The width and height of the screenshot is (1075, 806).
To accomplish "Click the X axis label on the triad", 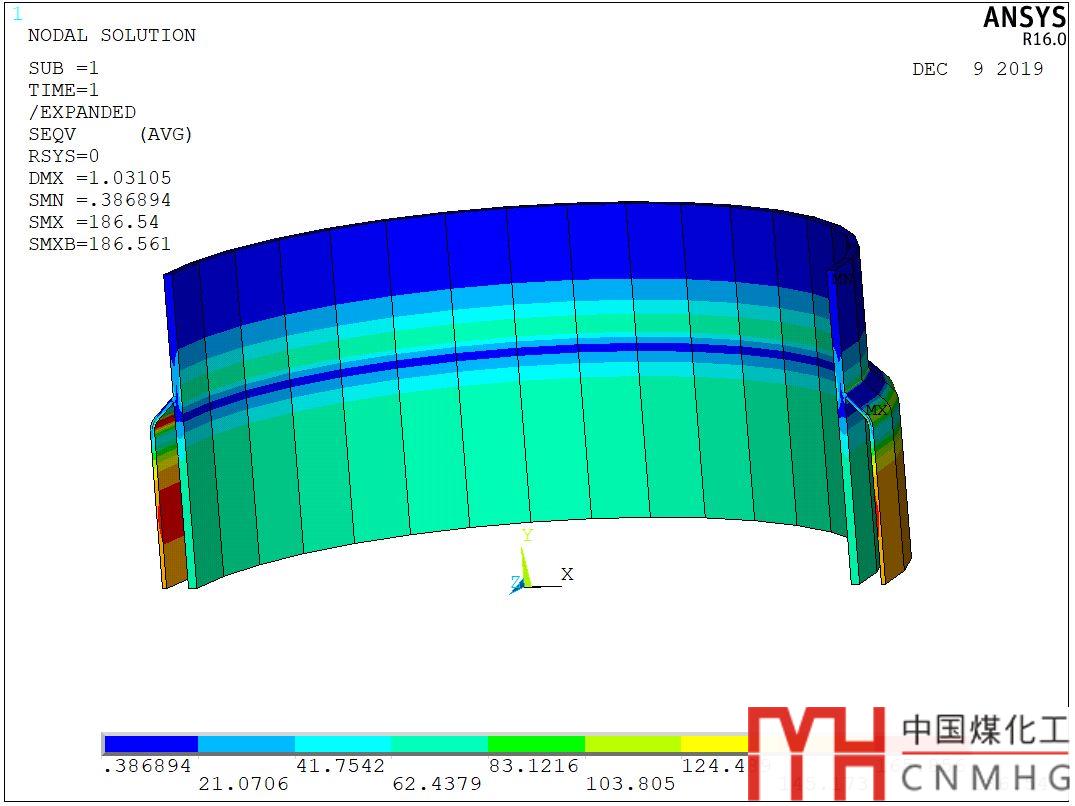I will pos(567,574).
